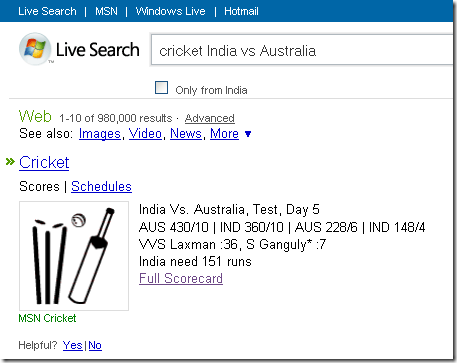The height and width of the screenshot is (363, 457).
Task: View News search results
Action: click(x=186, y=134)
